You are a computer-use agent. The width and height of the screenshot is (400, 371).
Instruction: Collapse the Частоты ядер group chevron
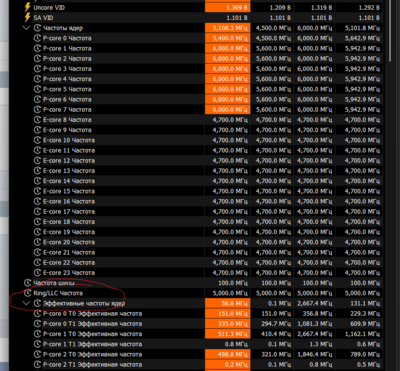[26, 28]
